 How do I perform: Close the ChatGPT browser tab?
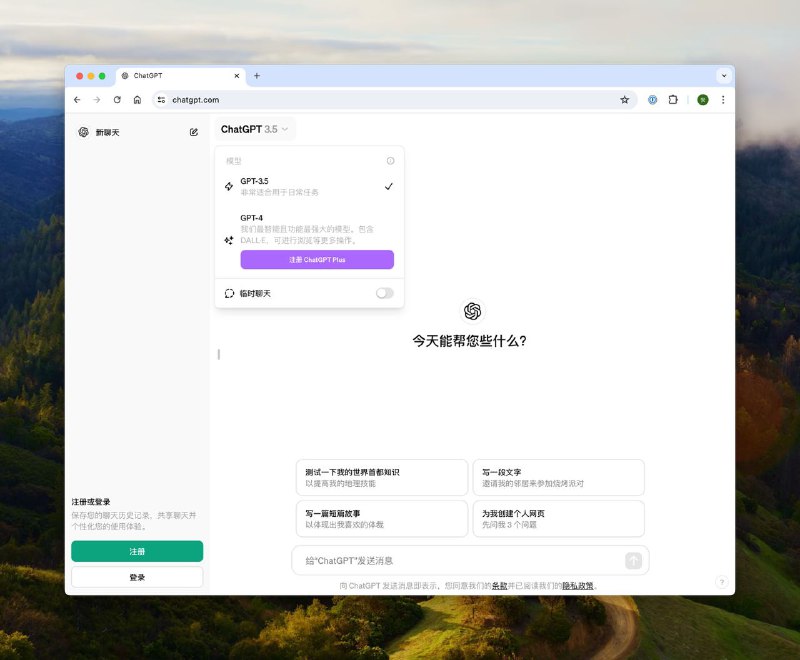click(x=237, y=75)
